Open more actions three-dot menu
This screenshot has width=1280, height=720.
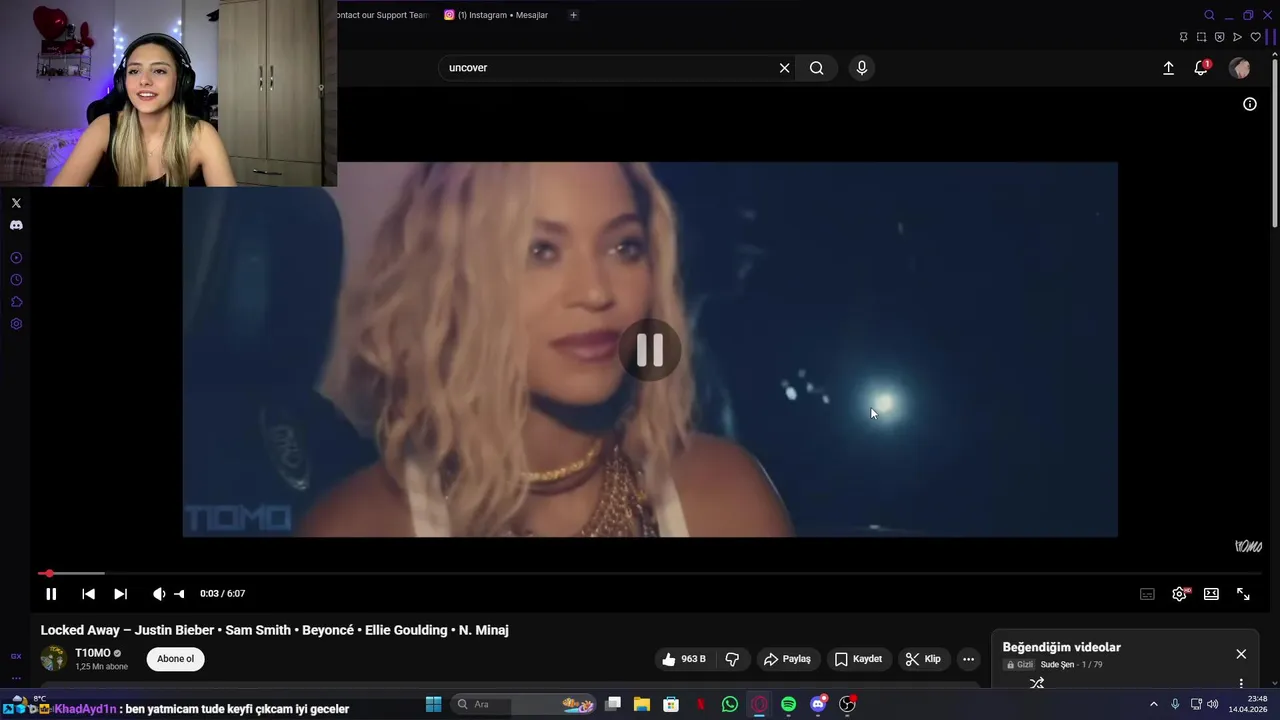point(968,659)
